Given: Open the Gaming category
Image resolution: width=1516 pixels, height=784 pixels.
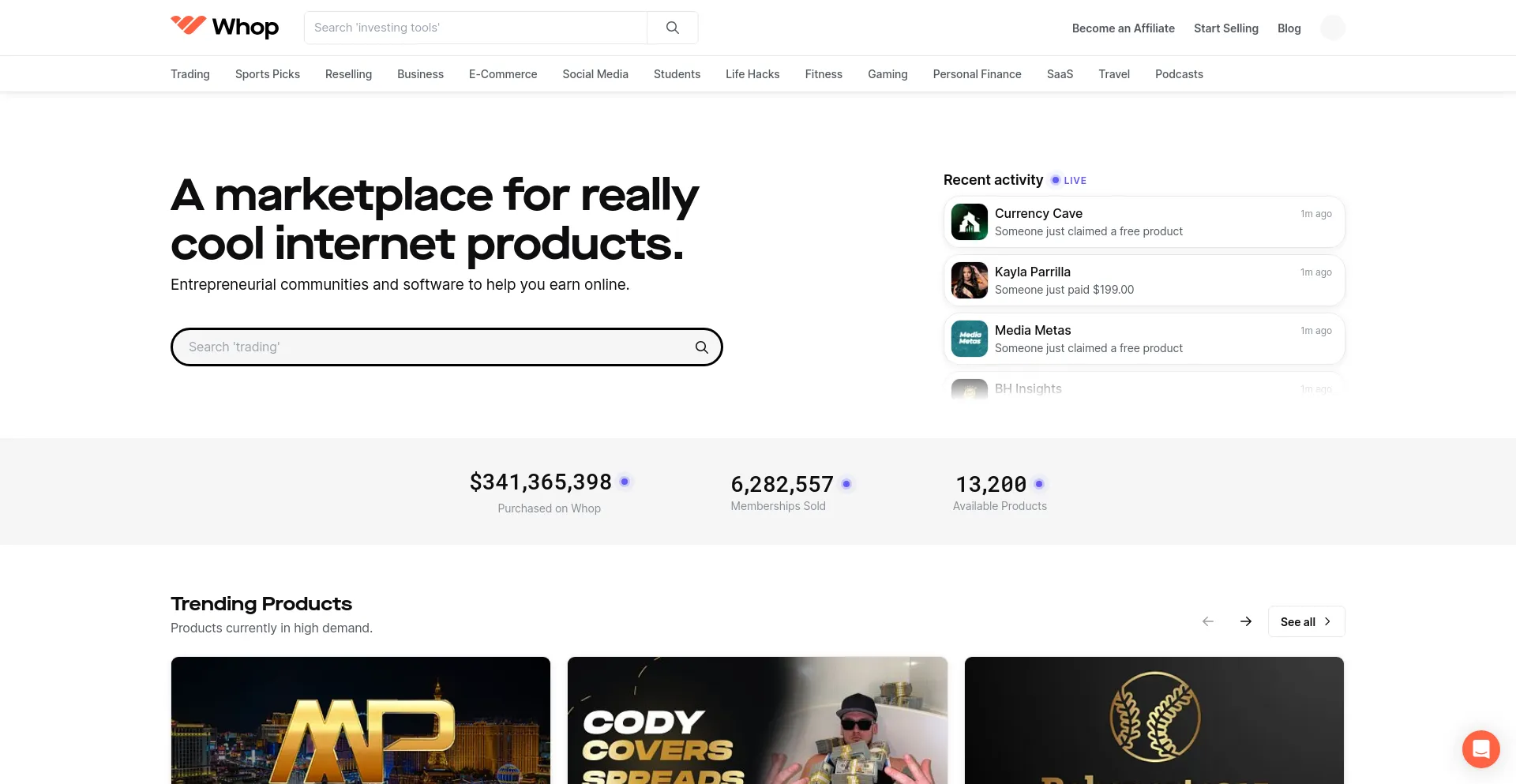Looking at the screenshot, I should click(887, 74).
